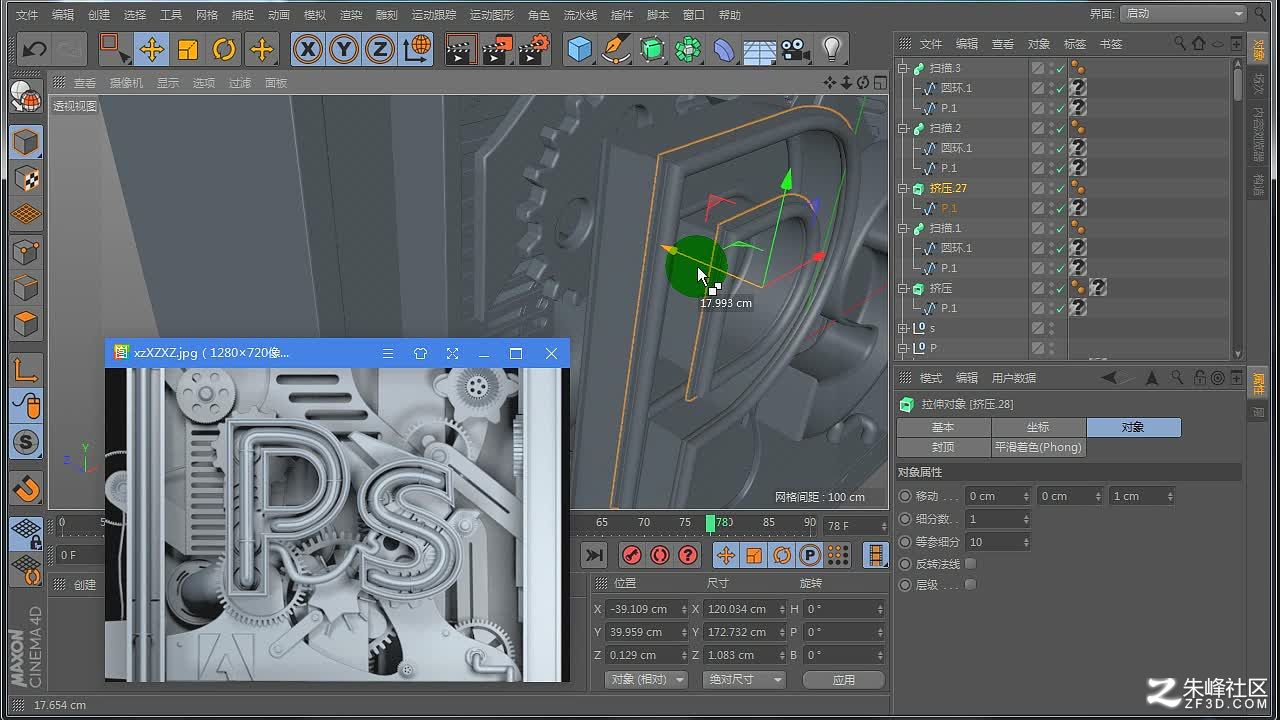Toggle Z axis lock
Screen dimensions: 1280x720
(x=380, y=49)
